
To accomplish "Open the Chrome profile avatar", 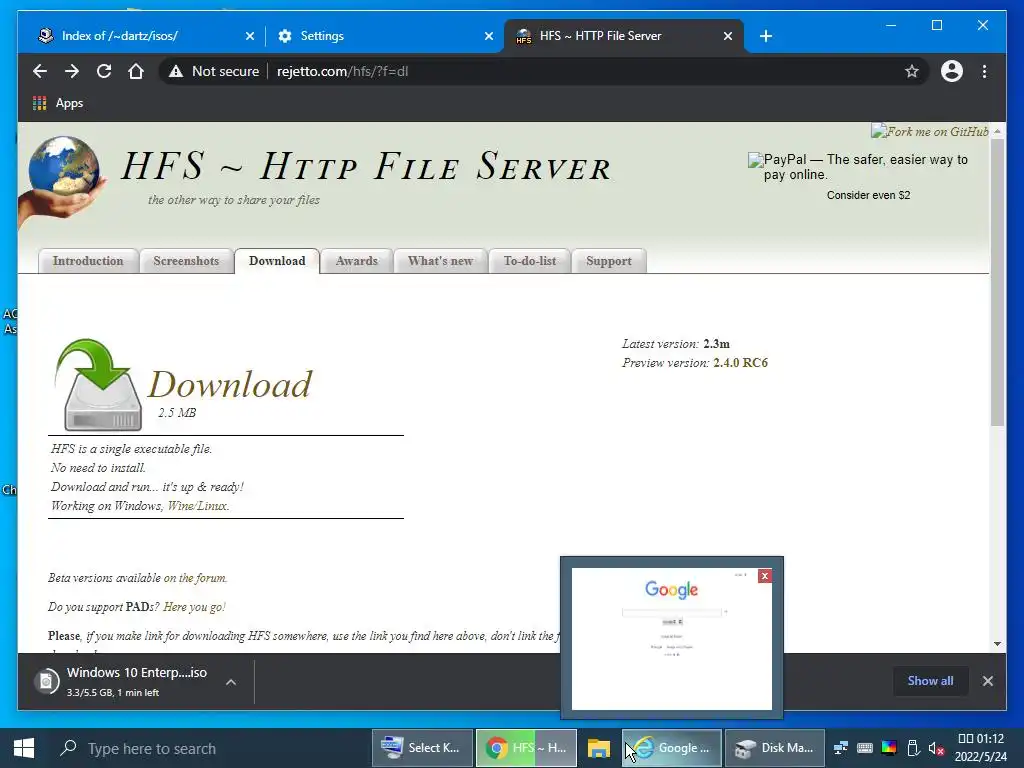I will (952, 71).
